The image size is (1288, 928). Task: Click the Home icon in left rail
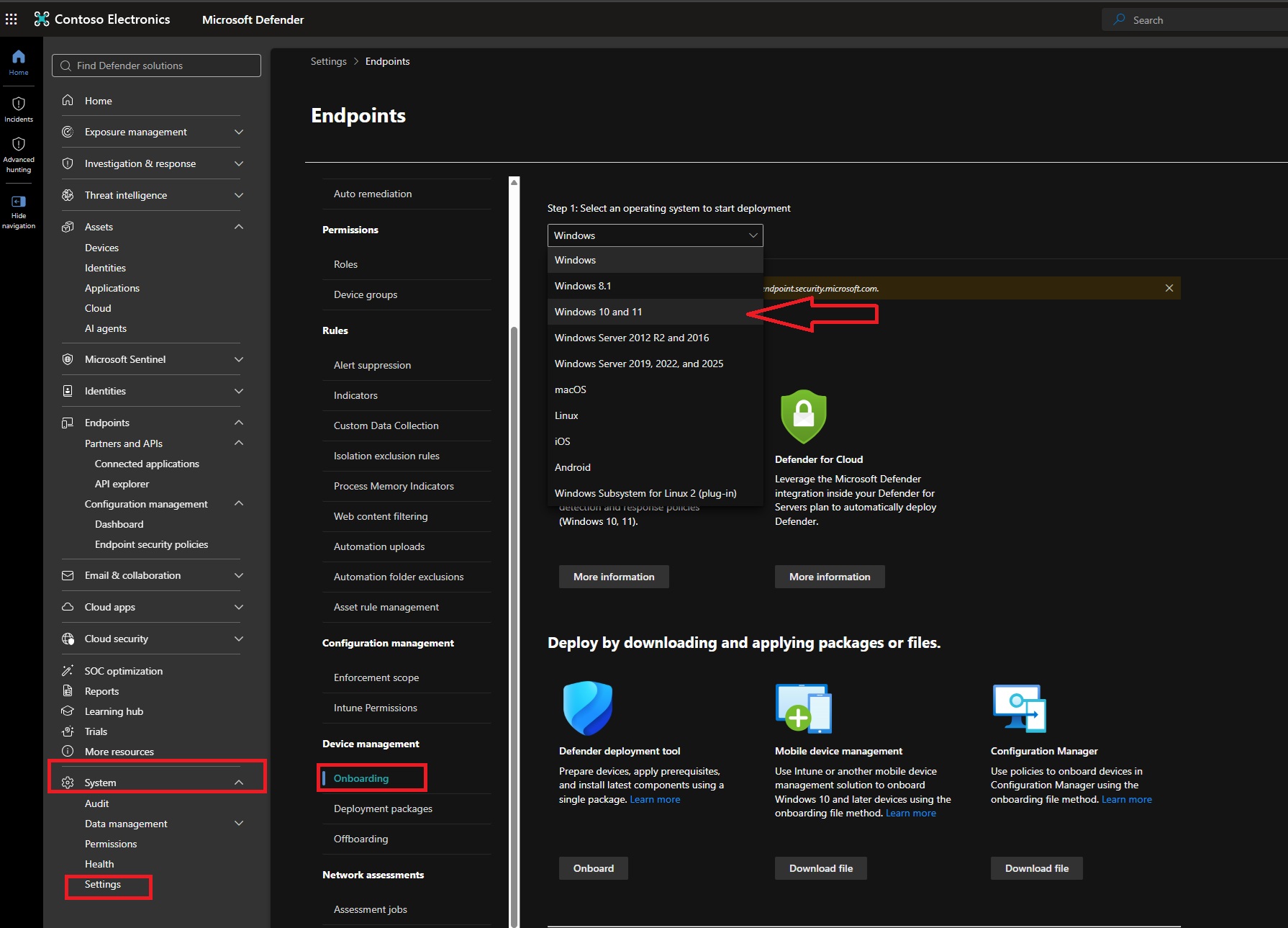click(x=19, y=57)
